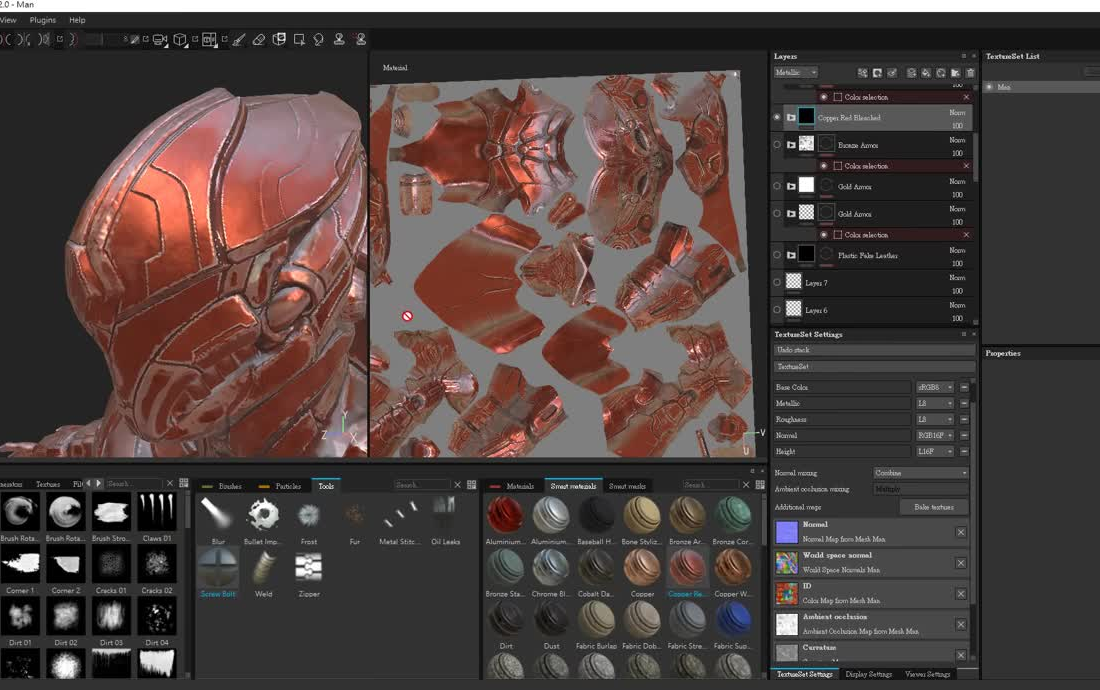The width and height of the screenshot is (1100, 690).
Task: Select the Zipper tool preset
Action: tap(309, 569)
